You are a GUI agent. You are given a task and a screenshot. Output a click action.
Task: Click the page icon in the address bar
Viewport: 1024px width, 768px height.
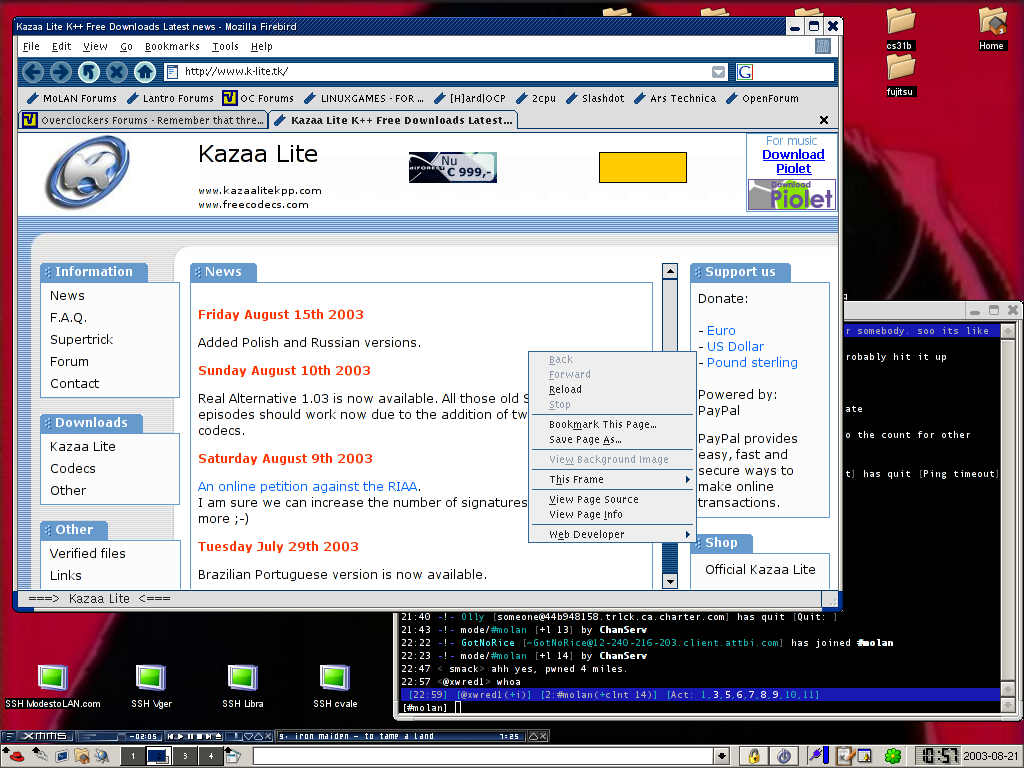coord(172,72)
